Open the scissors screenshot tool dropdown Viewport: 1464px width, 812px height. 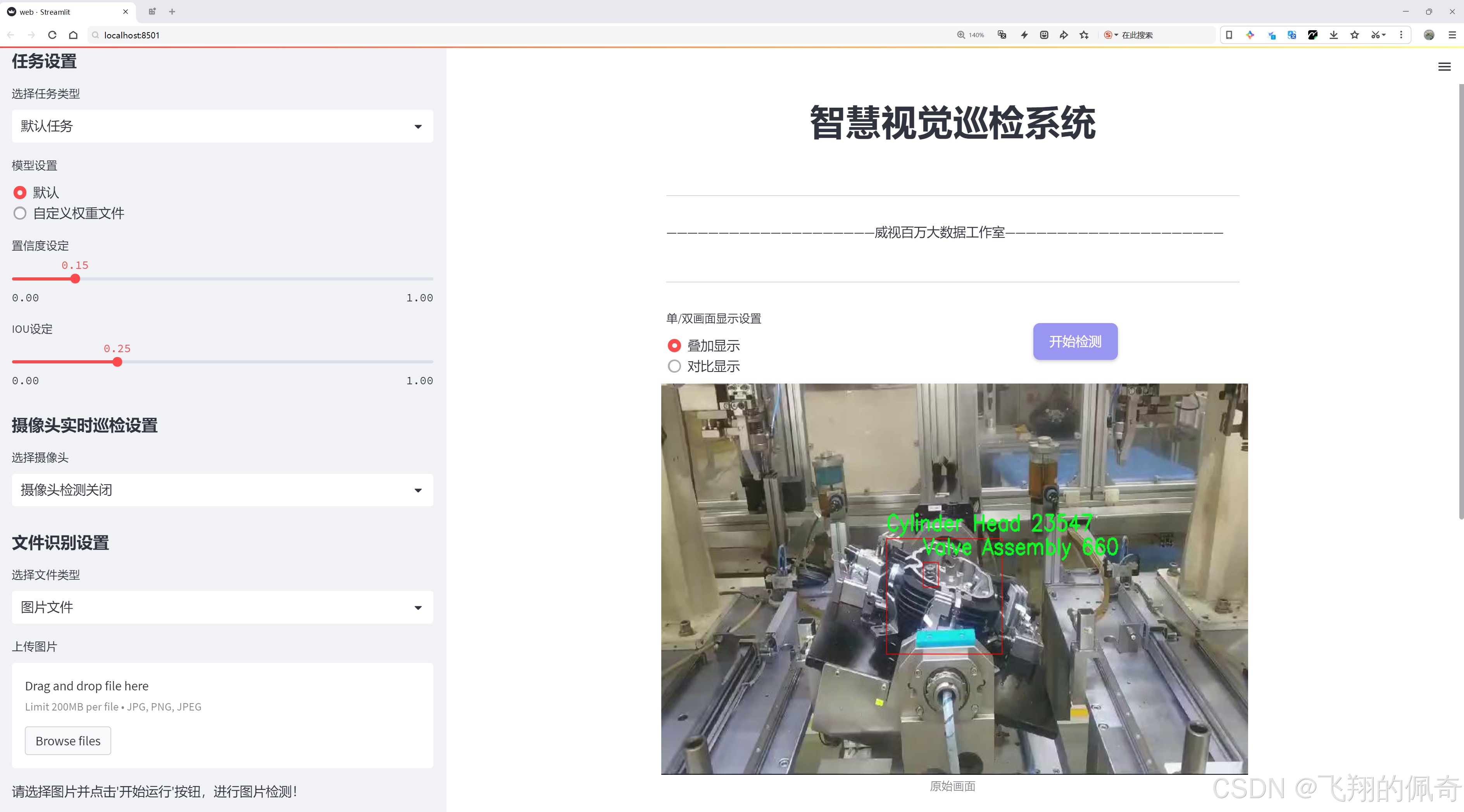click(x=1379, y=35)
